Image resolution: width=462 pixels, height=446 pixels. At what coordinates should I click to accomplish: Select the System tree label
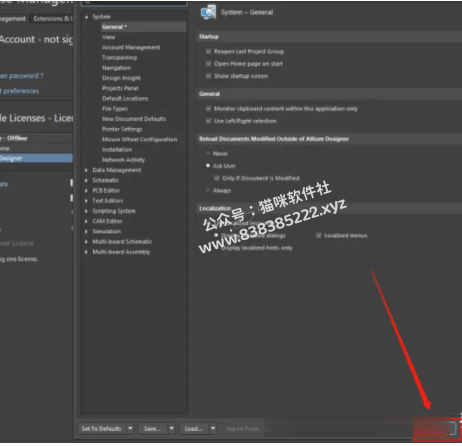[101, 17]
